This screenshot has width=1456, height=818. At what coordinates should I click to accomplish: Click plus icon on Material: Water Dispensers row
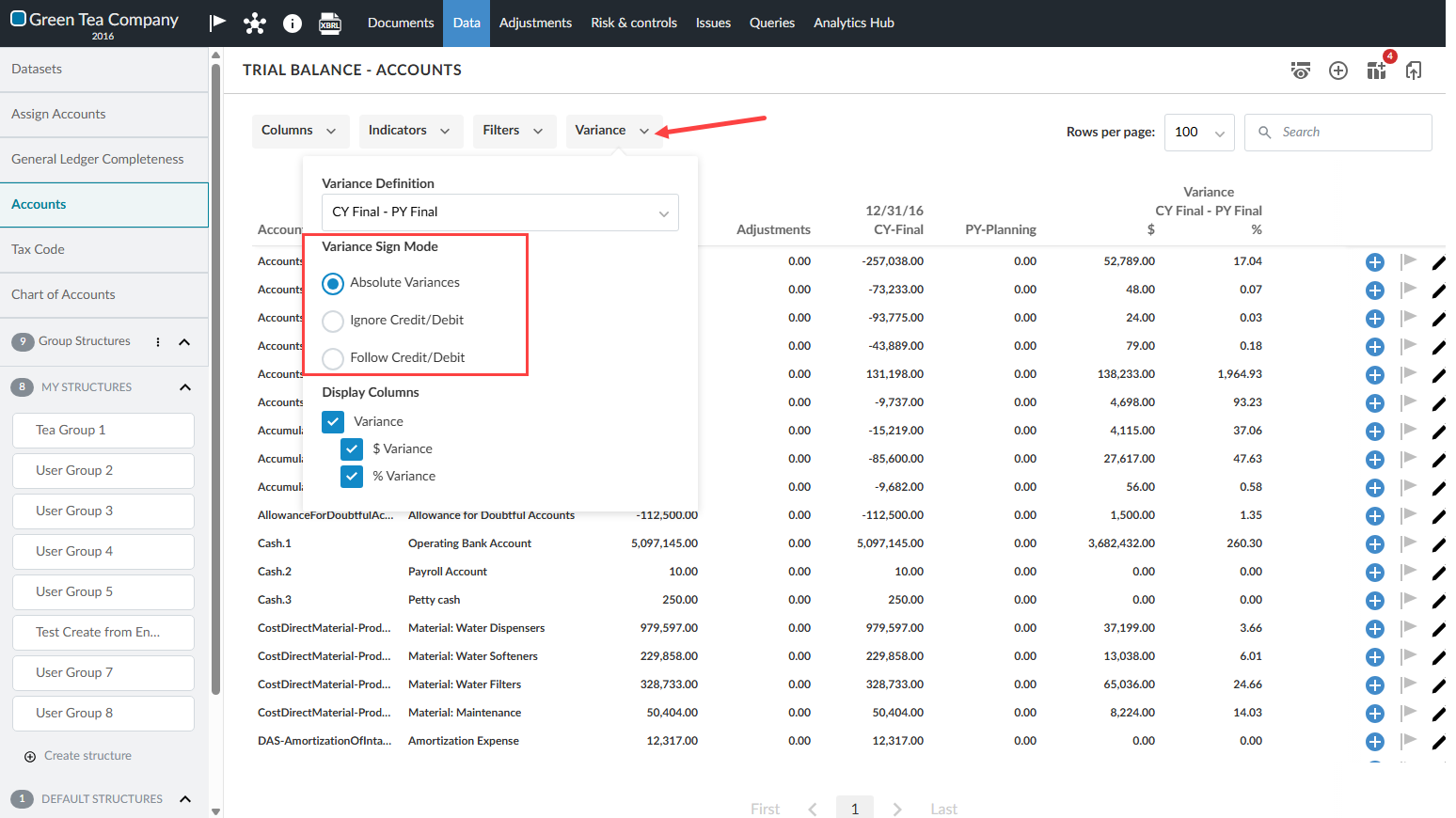point(1375,629)
